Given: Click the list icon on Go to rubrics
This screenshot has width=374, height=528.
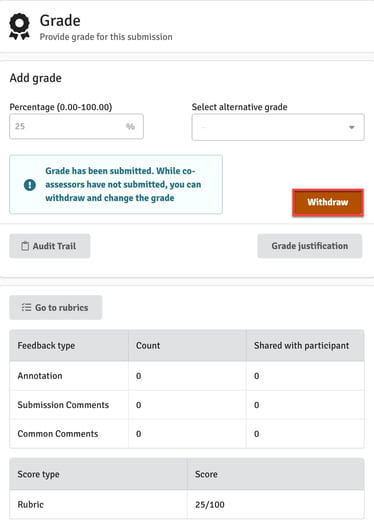Looking at the screenshot, I should [26, 307].
